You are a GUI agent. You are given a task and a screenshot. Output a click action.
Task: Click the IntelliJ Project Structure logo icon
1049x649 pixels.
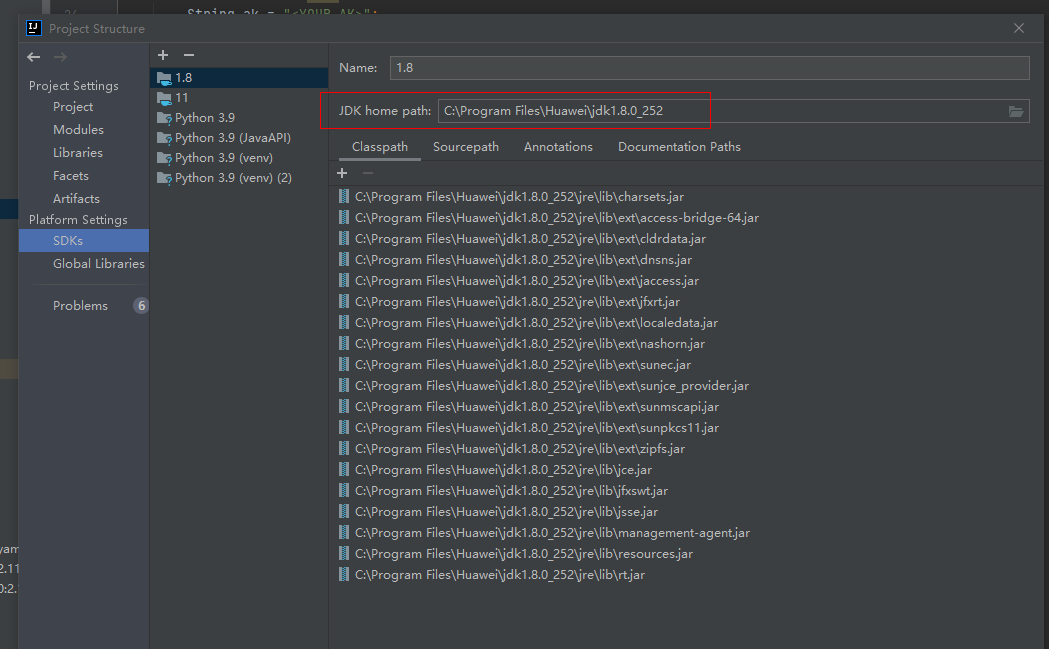pos(33,28)
